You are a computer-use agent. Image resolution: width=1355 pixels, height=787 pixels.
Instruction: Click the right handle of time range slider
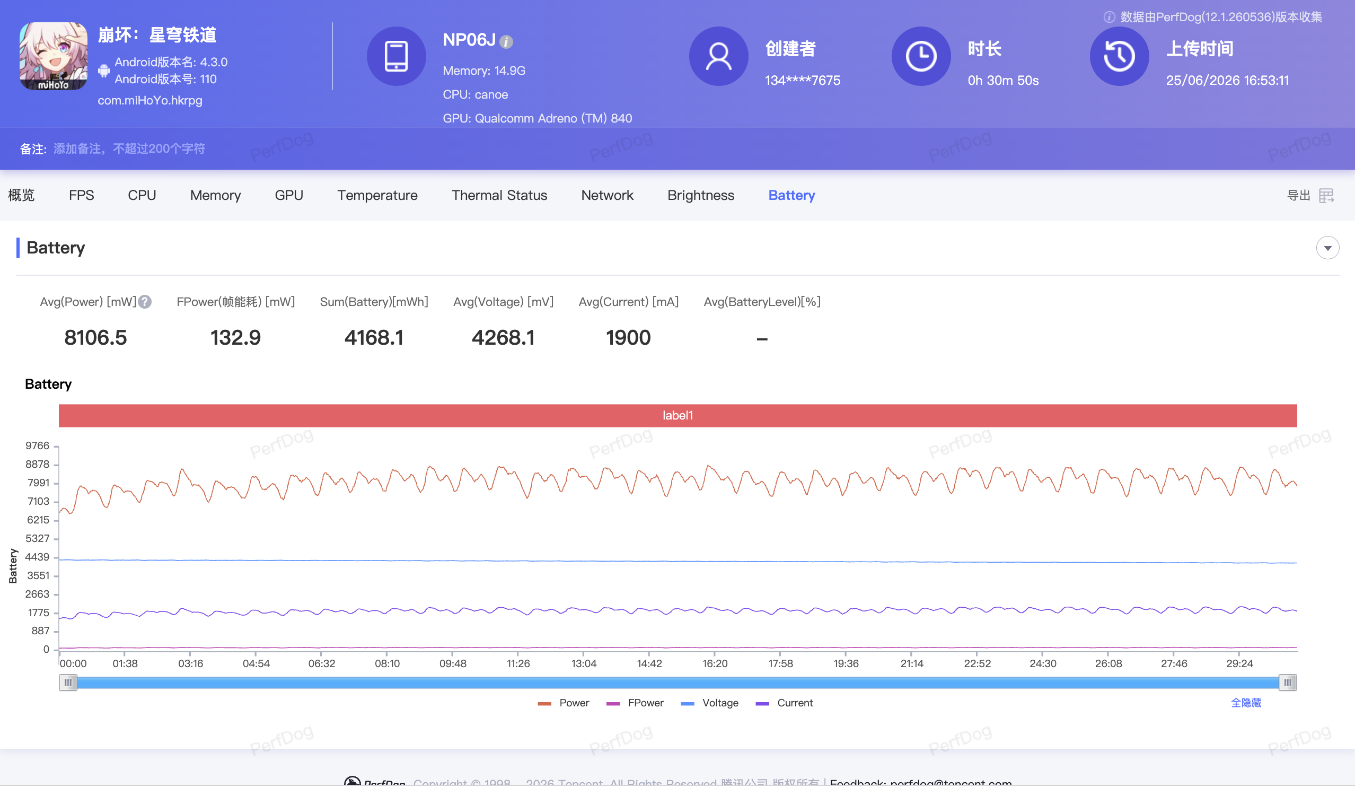click(x=1288, y=683)
